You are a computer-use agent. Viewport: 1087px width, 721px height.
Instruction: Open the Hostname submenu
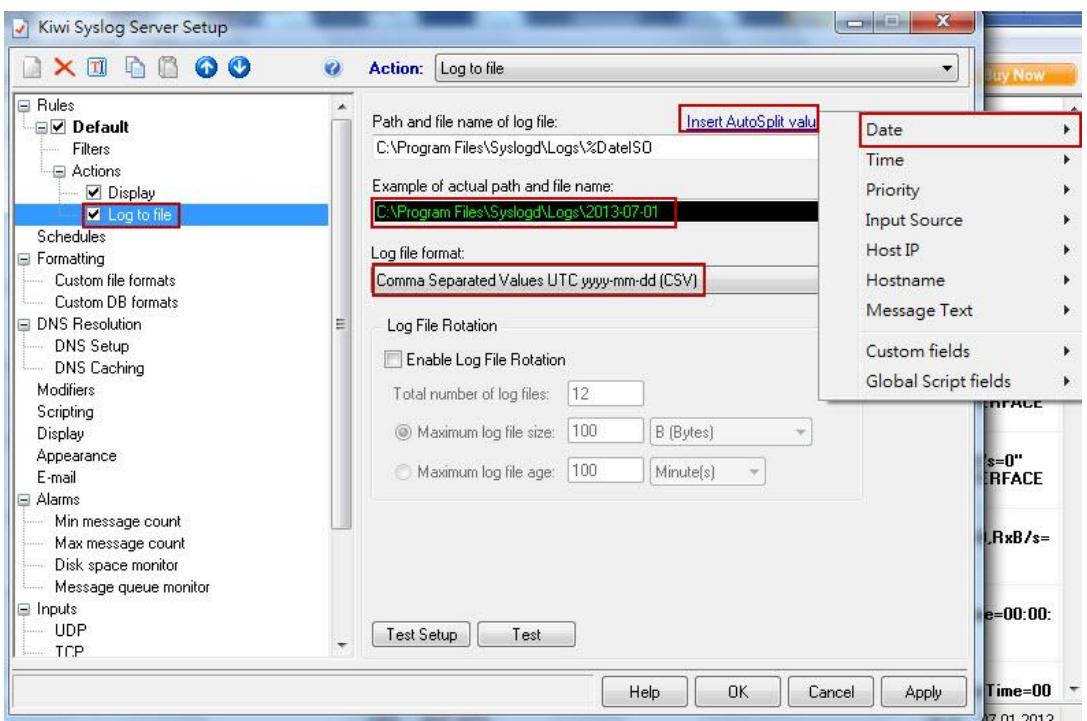pyautogui.click(x=970, y=280)
